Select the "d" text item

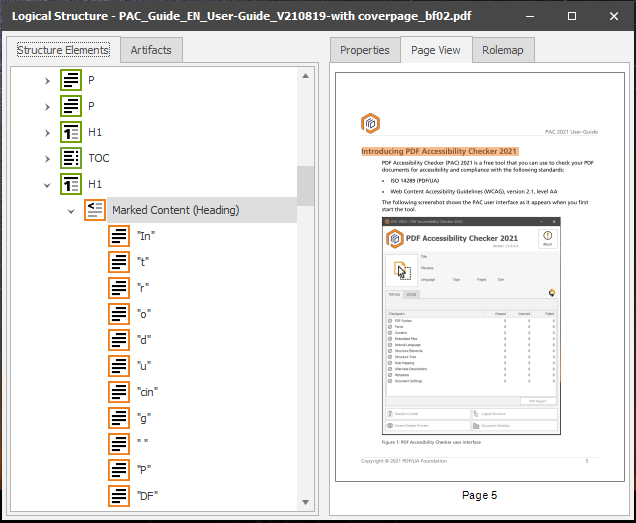144,340
